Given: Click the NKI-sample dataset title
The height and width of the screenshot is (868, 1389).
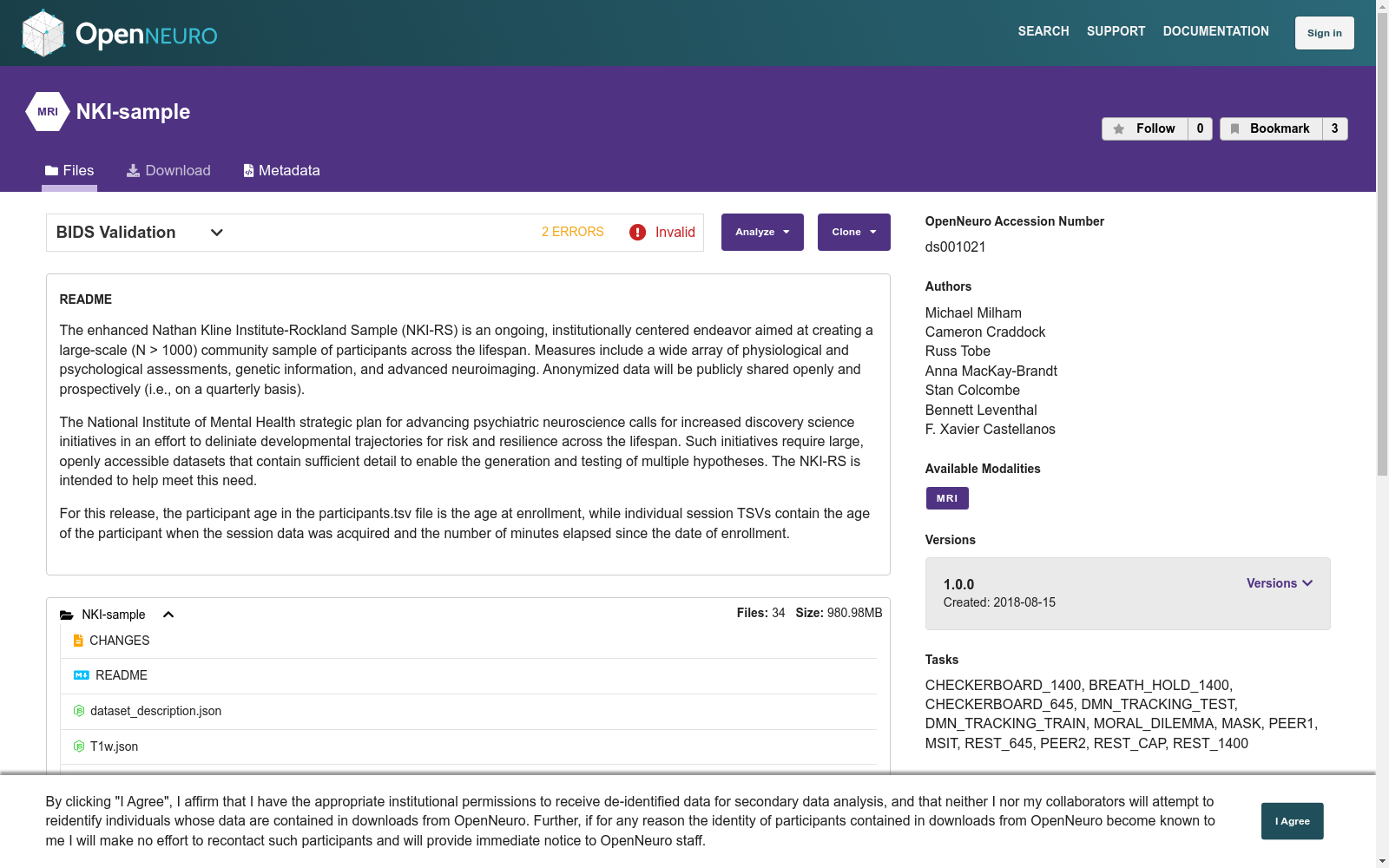Looking at the screenshot, I should point(133,112).
